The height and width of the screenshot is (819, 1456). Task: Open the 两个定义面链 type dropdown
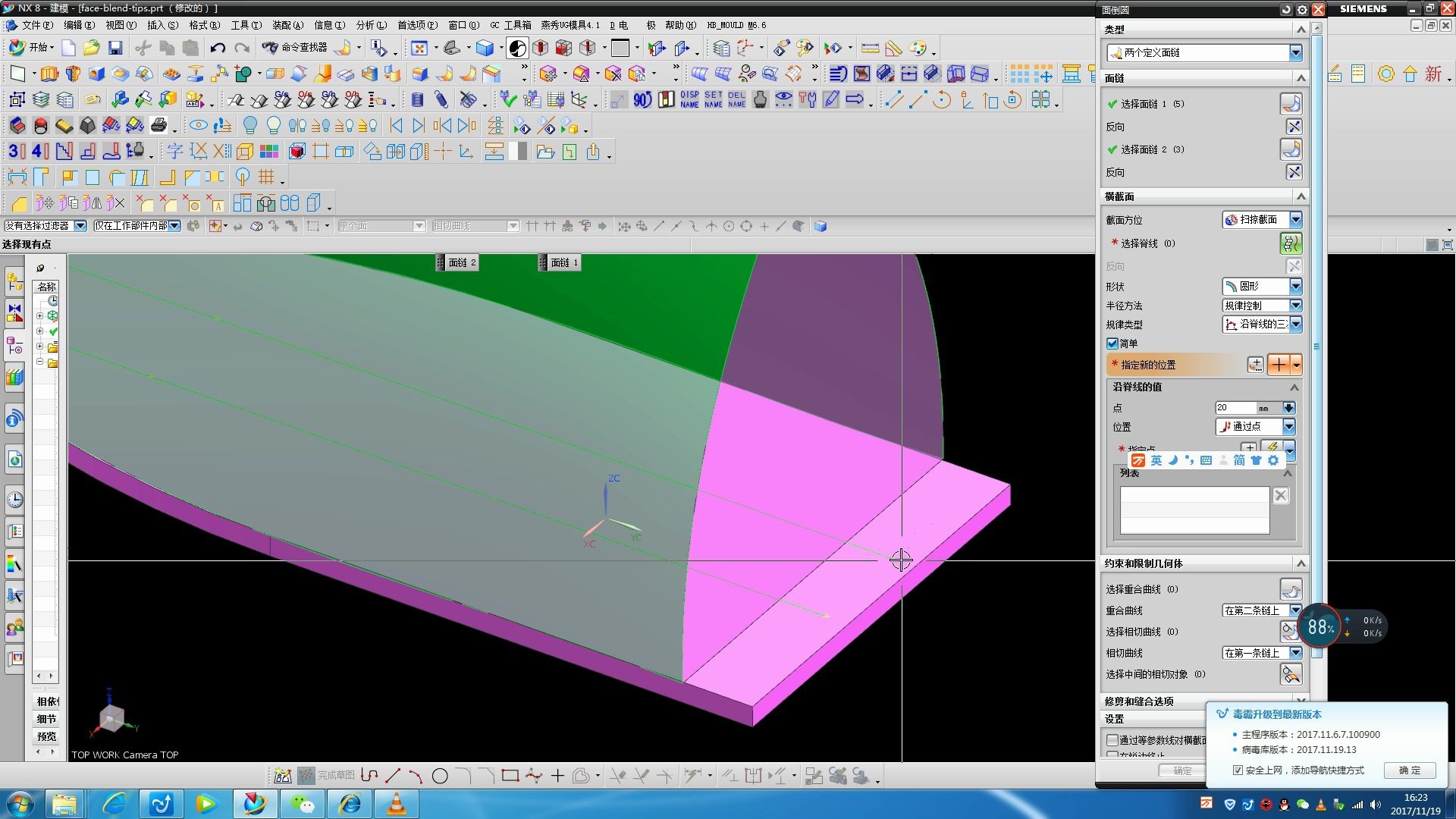[1295, 53]
